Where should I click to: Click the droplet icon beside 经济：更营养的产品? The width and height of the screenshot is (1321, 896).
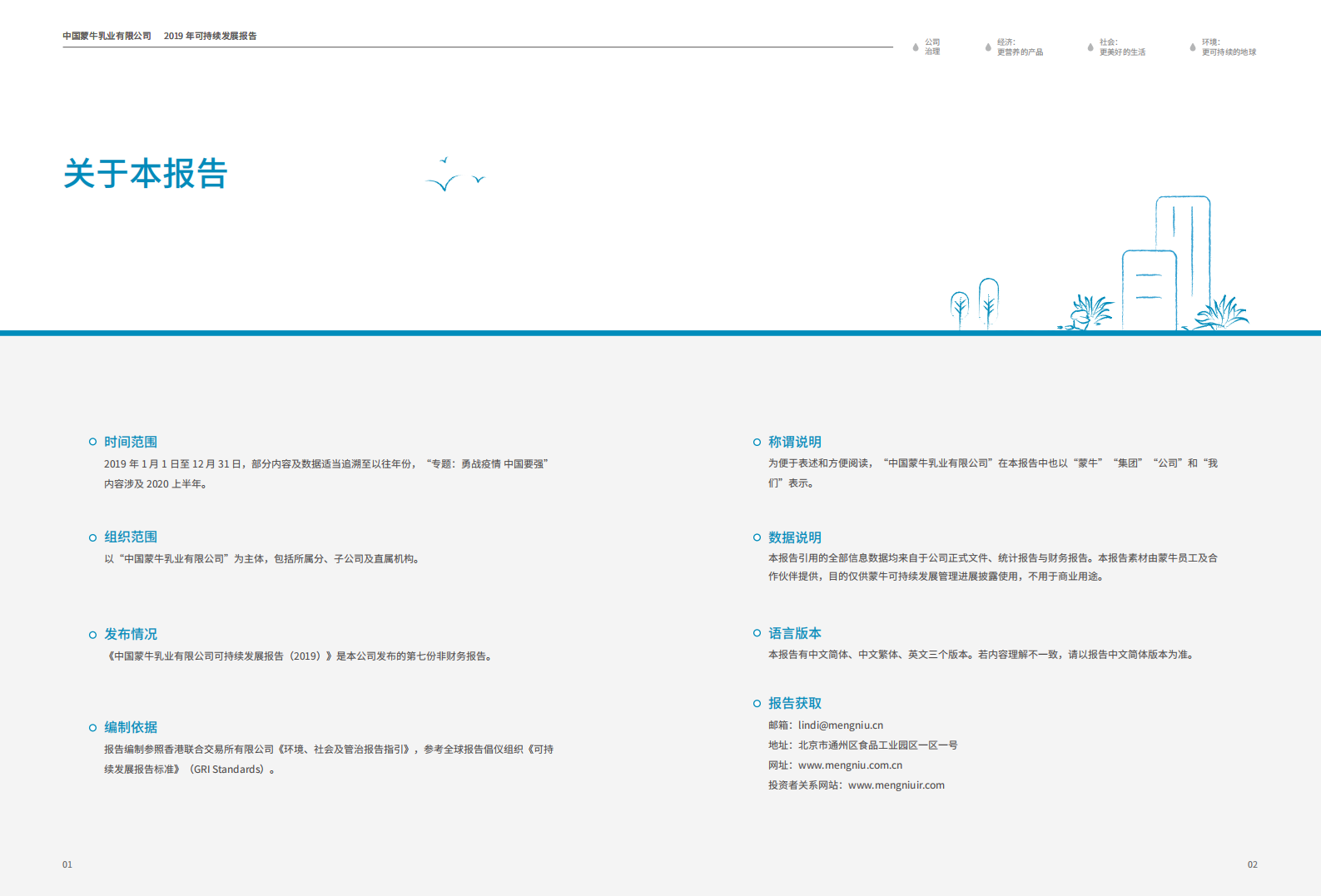[x=988, y=47]
